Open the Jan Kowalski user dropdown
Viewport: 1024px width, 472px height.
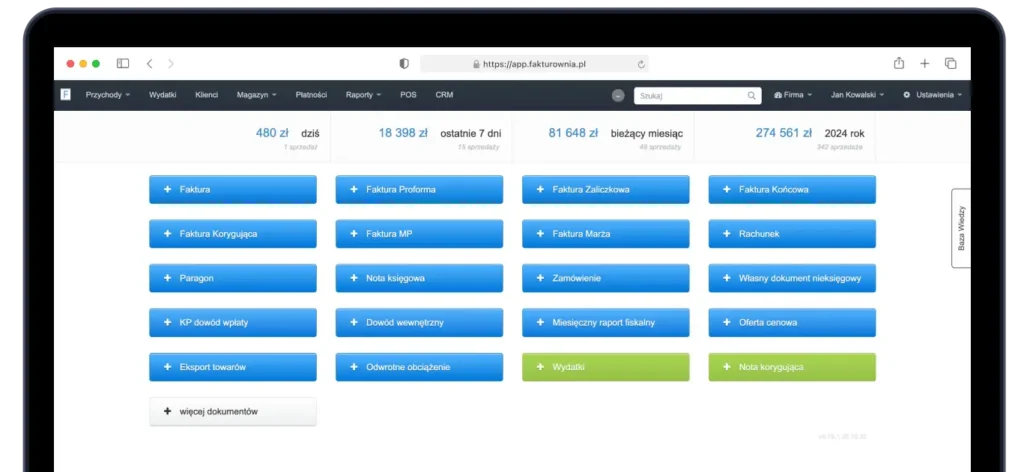tap(857, 95)
